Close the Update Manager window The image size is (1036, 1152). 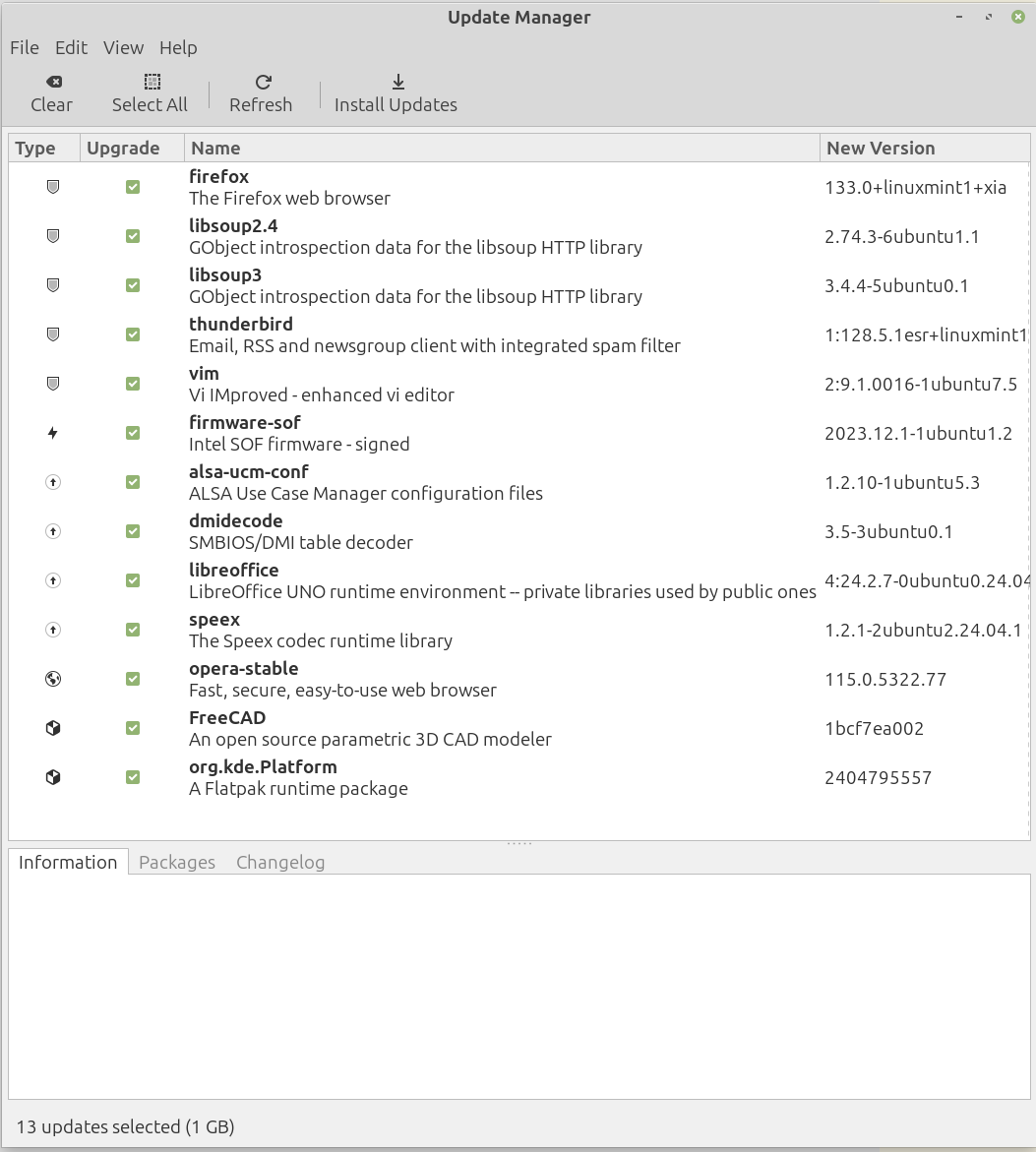point(1017,16)
